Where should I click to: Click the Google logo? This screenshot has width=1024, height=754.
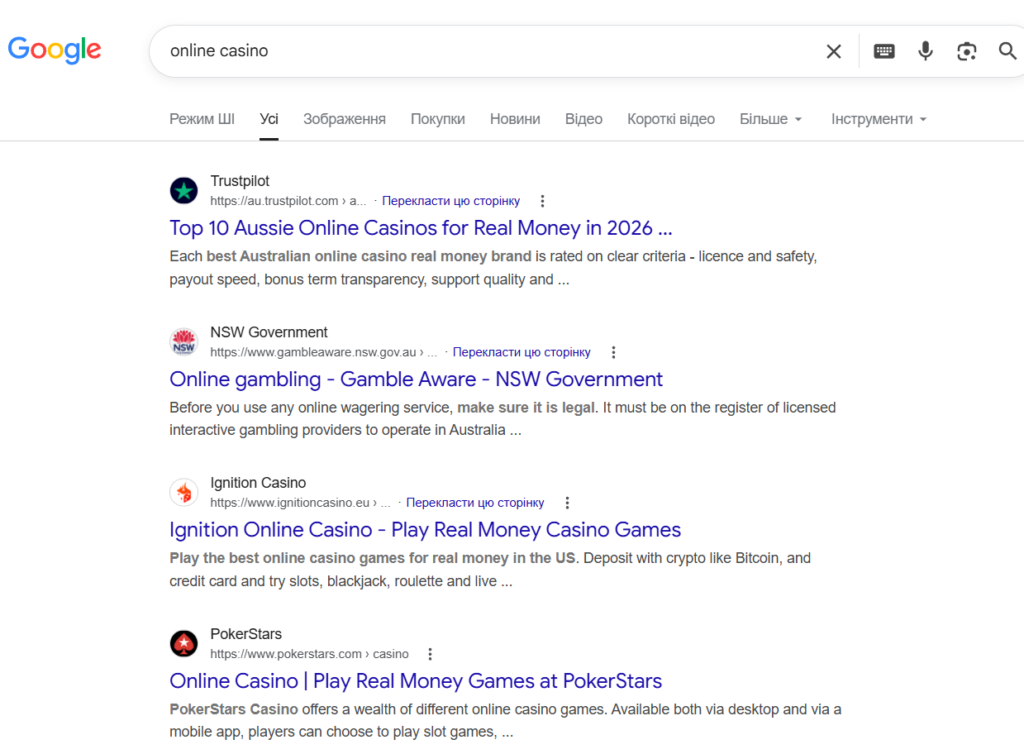coord(54,50)
